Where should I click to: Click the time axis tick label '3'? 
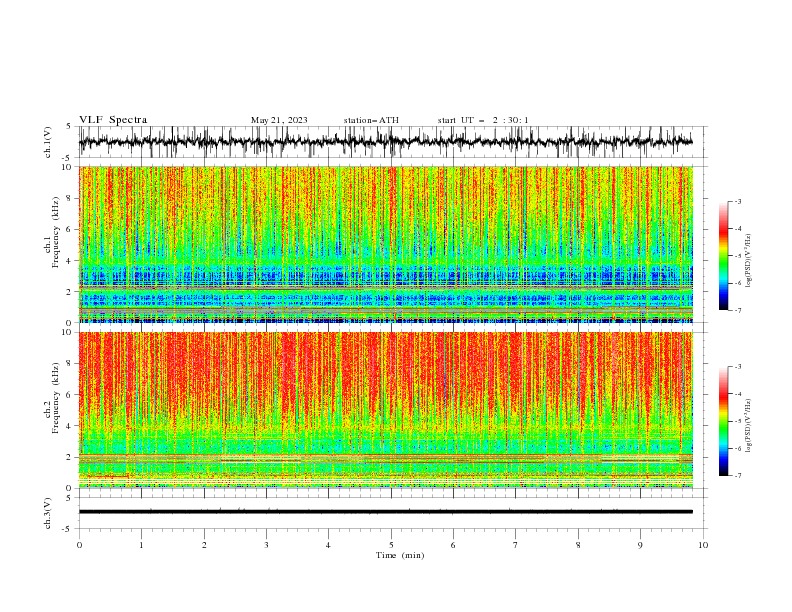click(266, 545)
